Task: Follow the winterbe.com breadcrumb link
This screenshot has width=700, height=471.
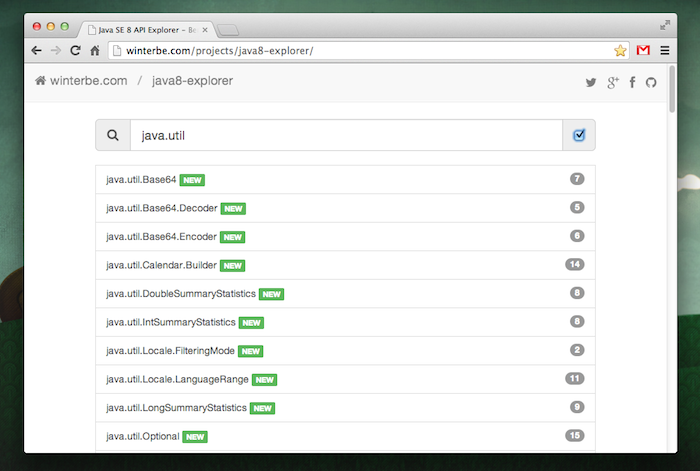Action: 88,81
